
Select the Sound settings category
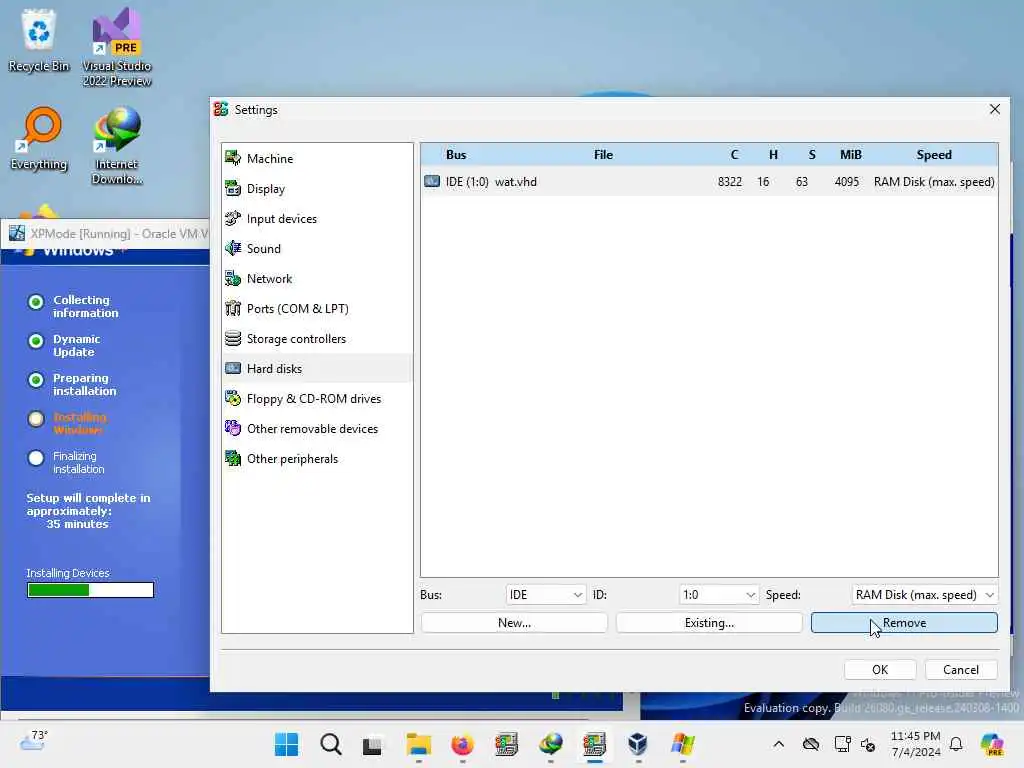click(x=317, y=249)
